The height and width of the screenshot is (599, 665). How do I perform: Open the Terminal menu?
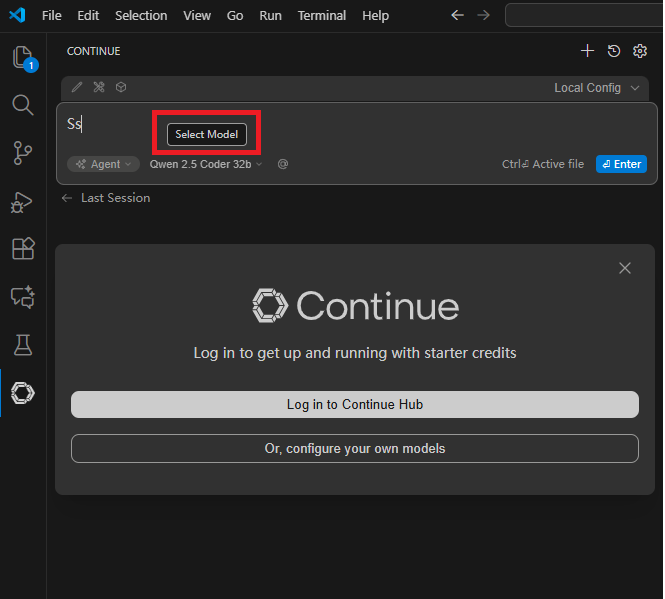click(x=322, y=16)
